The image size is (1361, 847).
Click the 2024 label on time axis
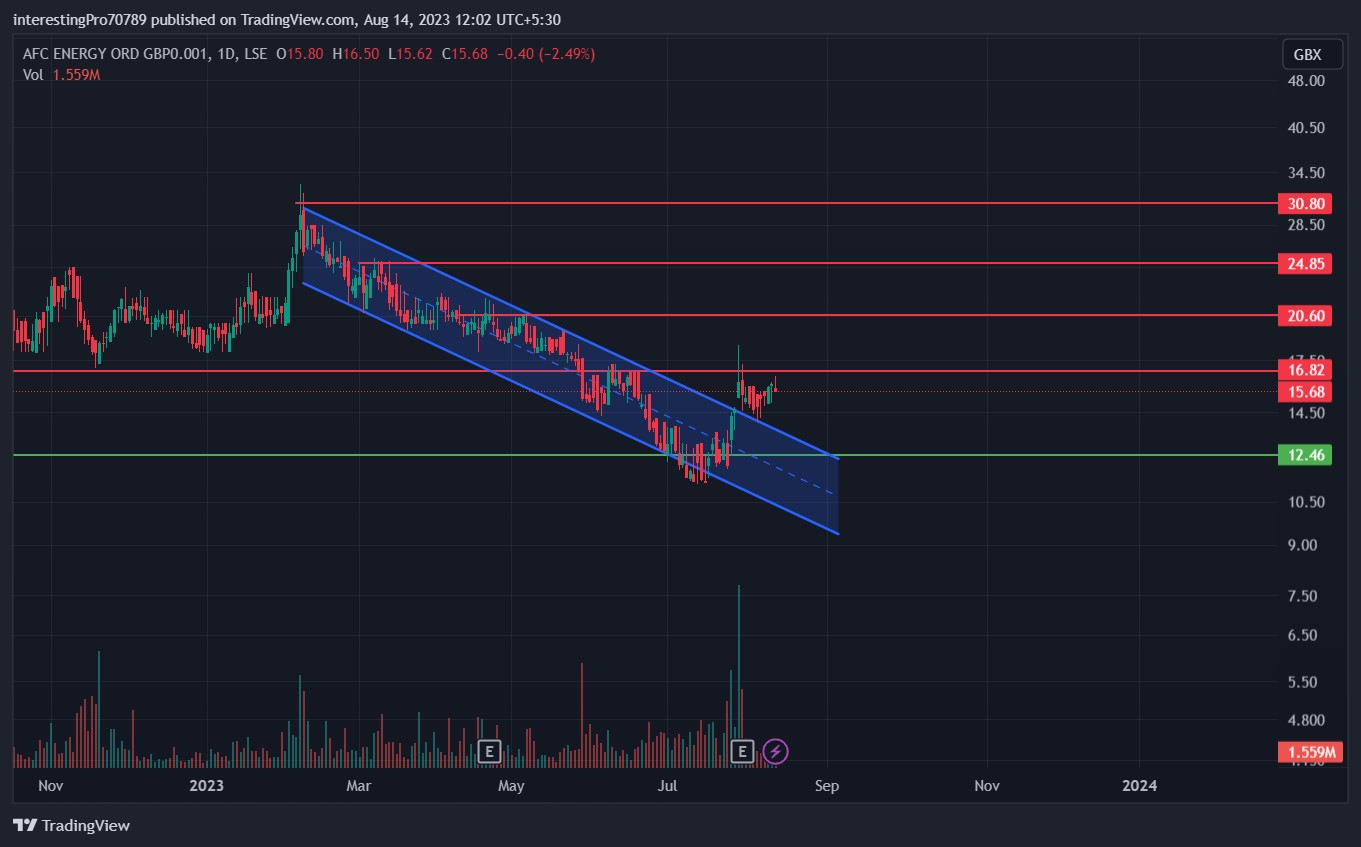[x=1139, y=786]
